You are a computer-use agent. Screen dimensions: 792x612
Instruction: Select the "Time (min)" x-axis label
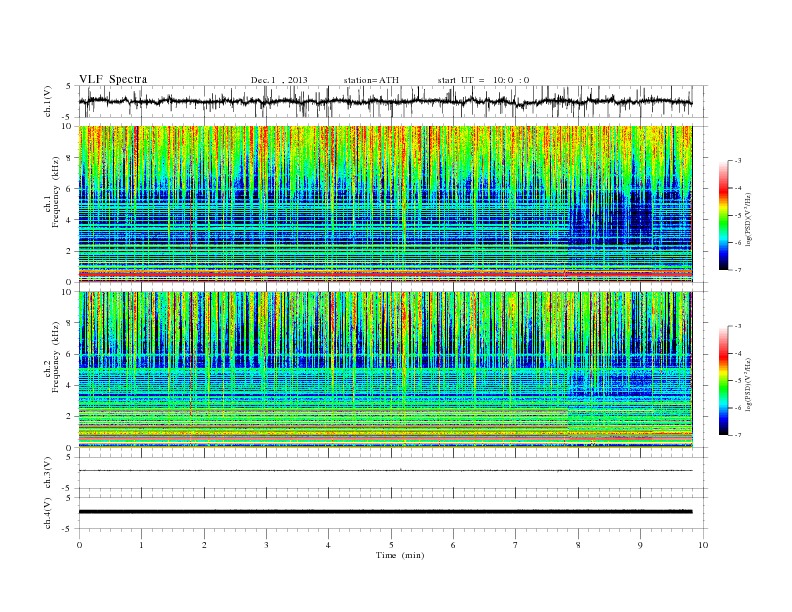coord(400,555)
